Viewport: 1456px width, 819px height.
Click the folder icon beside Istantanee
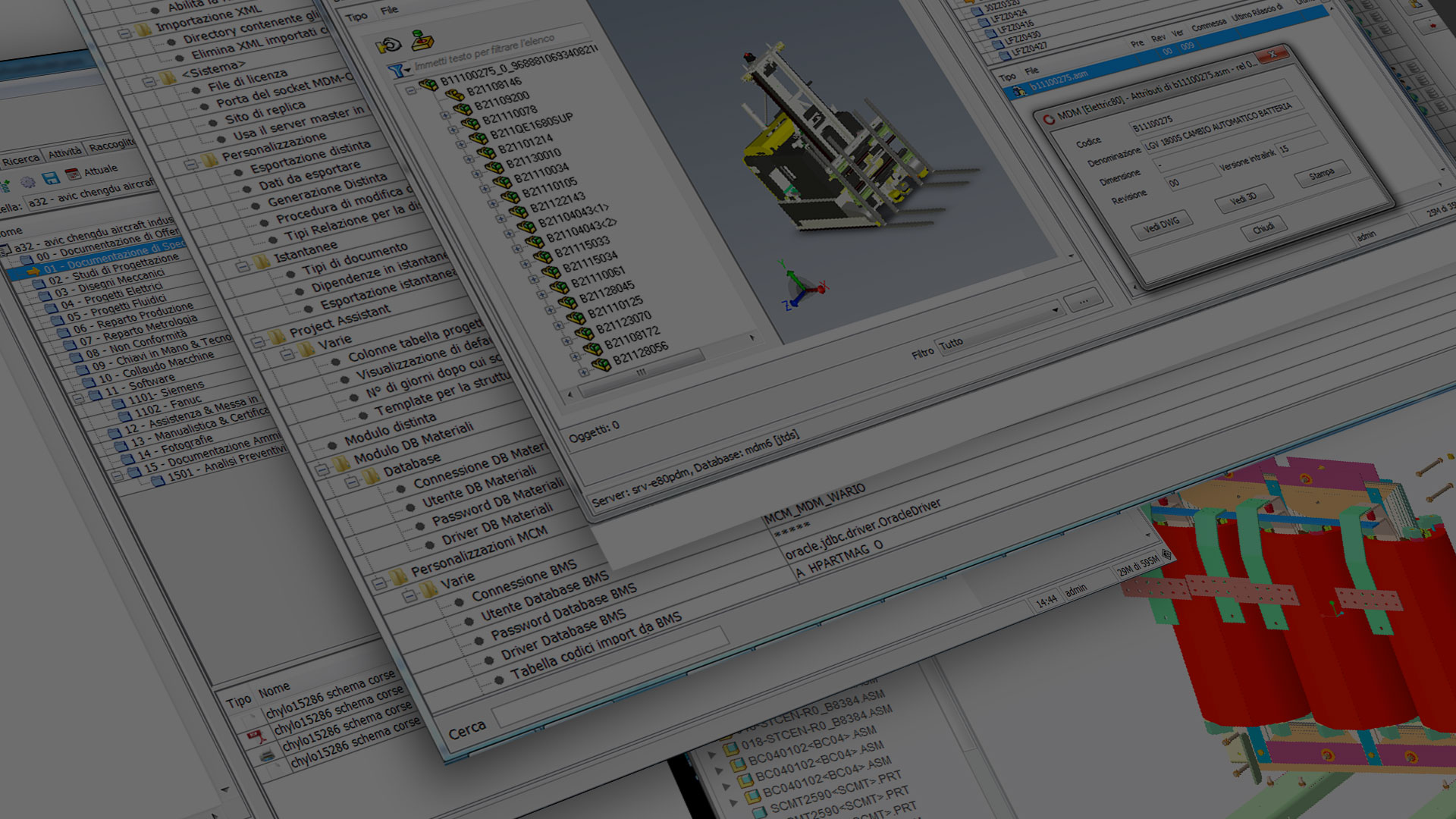pyautogui.click(x=262, y=261)
